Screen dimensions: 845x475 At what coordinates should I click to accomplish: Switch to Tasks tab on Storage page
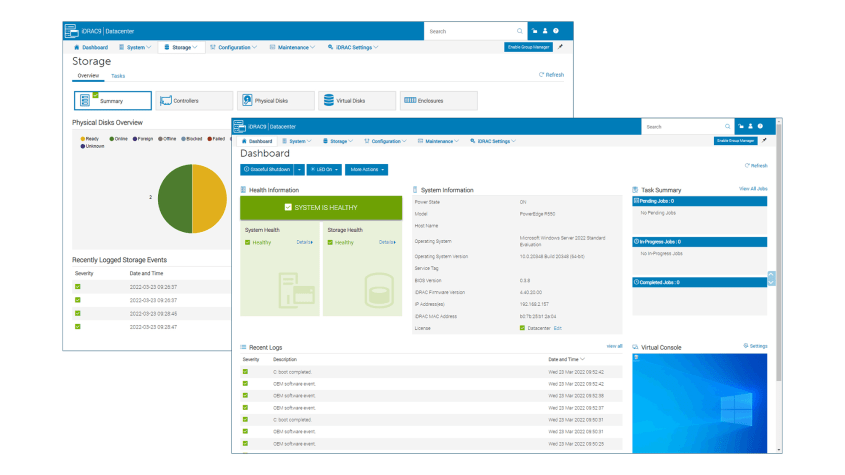pos(118,76)
